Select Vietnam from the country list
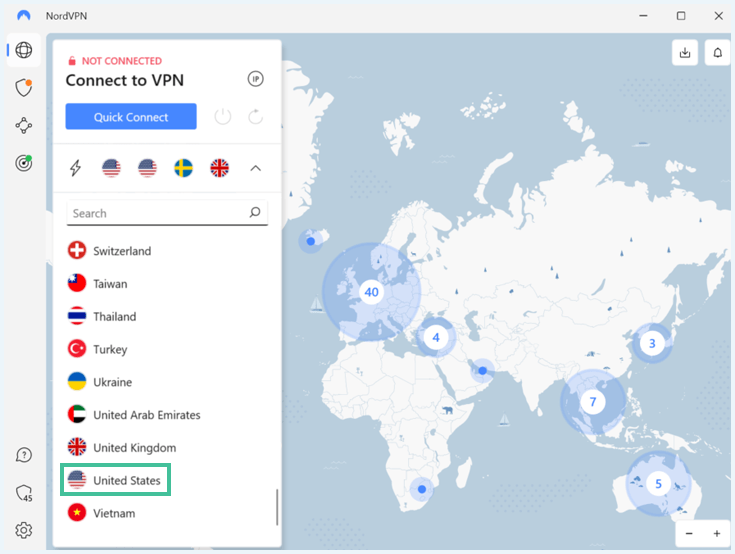This screenshot has height=554, width=735. [167, 513]
